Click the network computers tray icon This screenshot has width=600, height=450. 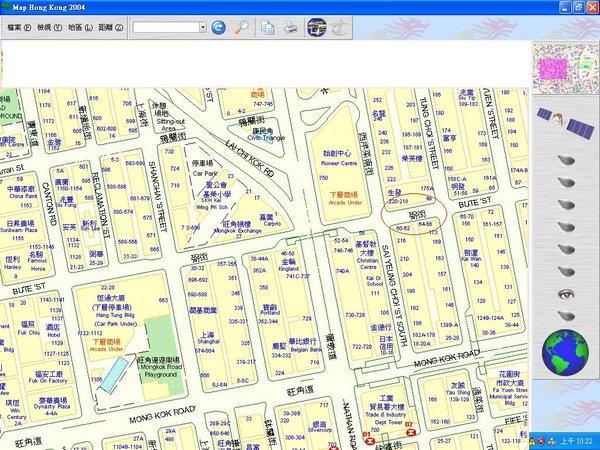[x=551, y=441]
